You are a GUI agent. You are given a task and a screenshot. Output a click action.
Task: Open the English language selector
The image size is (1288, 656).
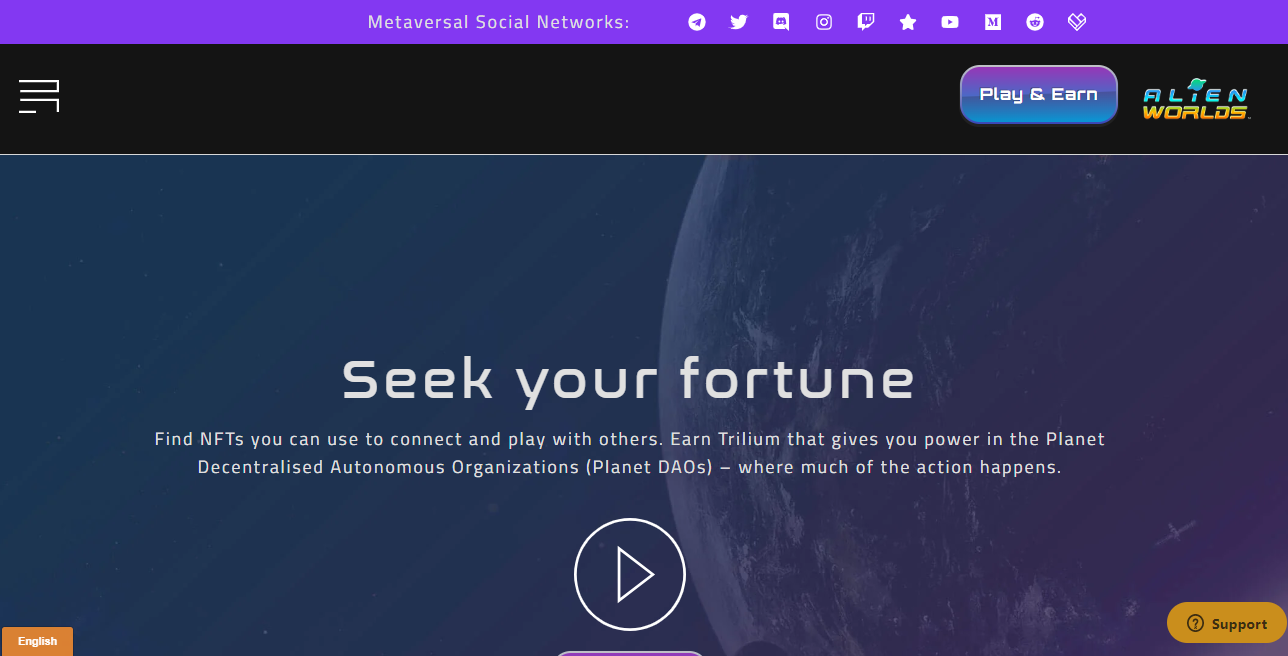point(37,641)
